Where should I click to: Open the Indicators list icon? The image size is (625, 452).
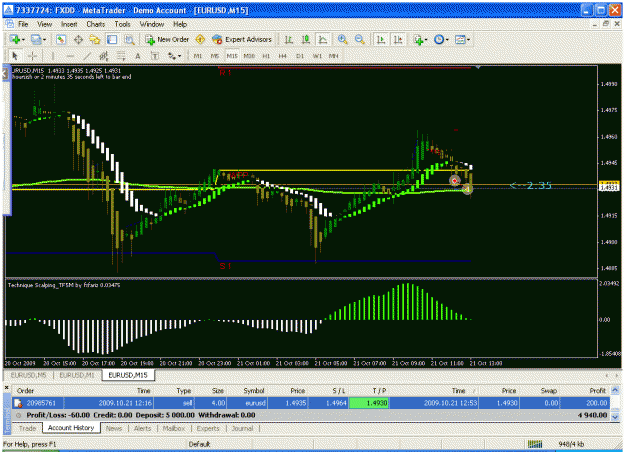point(418,39)
